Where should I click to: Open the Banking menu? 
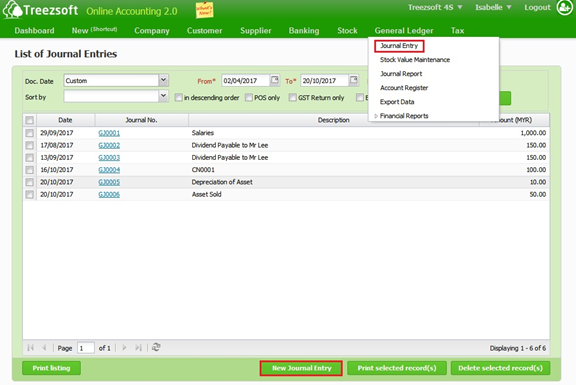pos(304,30)
